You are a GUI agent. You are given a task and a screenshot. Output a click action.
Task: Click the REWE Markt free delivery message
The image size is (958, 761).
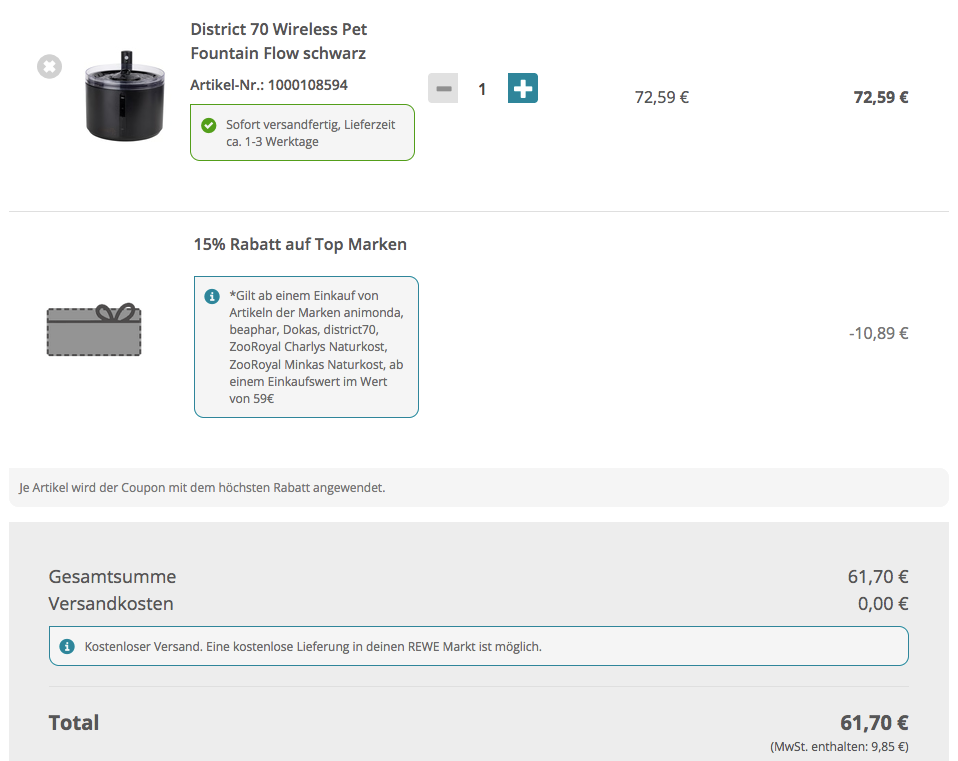(313, 647)
